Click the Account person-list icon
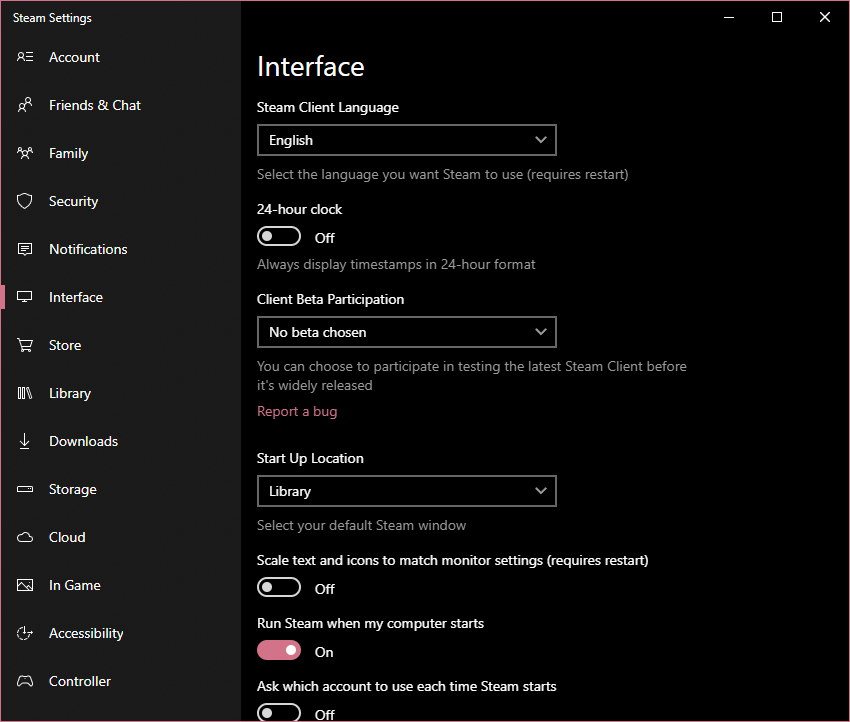This screenshot has height=722, width=850. click(25, 57)
